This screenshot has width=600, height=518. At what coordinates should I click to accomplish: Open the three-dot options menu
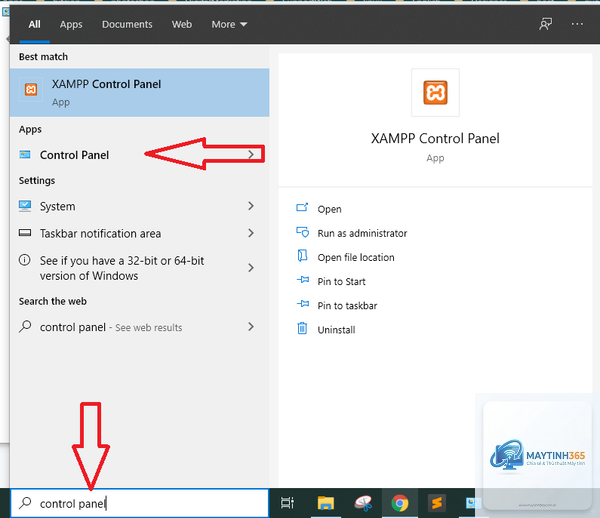click(x=577, y=24)
